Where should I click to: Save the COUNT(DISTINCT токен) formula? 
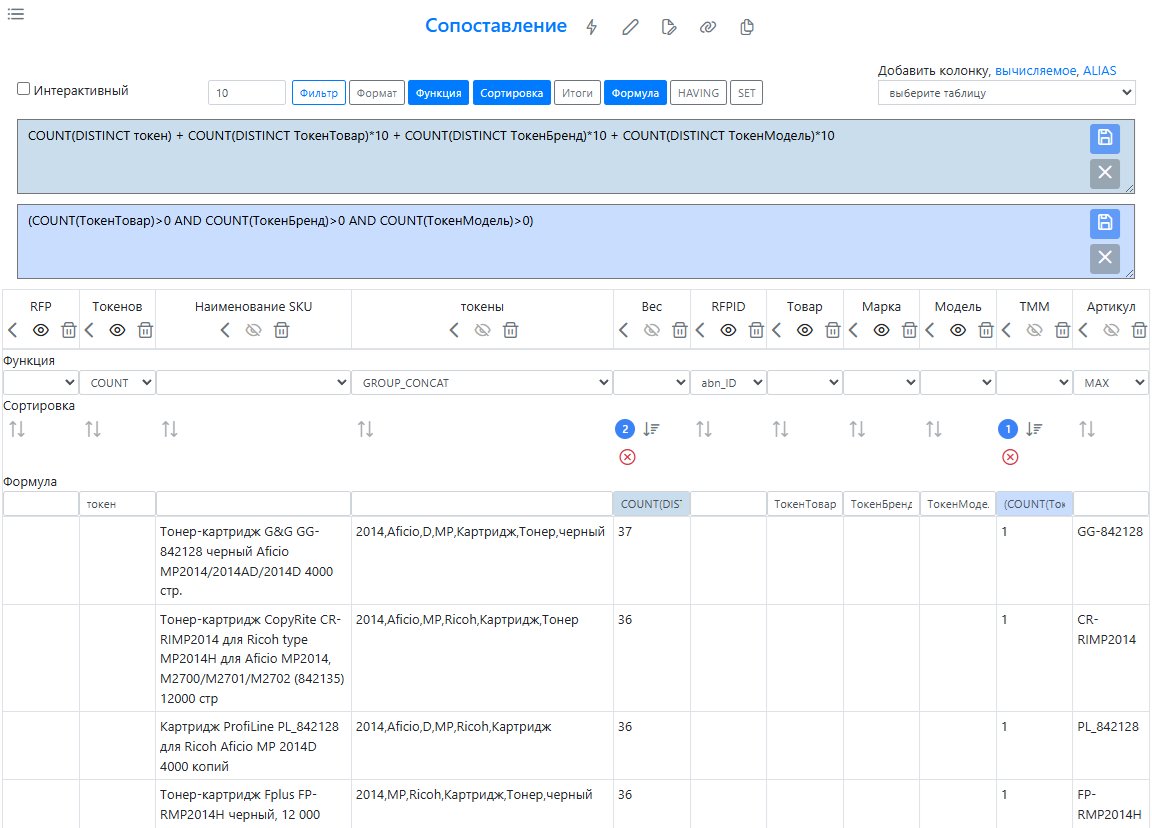pyautogui.click(x=1104, y=137)
